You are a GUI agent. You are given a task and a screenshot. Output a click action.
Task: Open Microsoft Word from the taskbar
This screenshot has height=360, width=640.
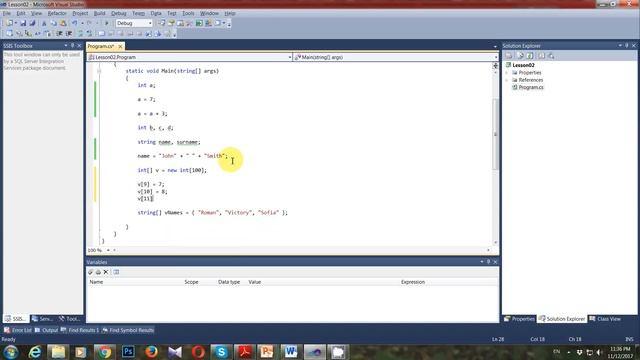tap(291, 351)
